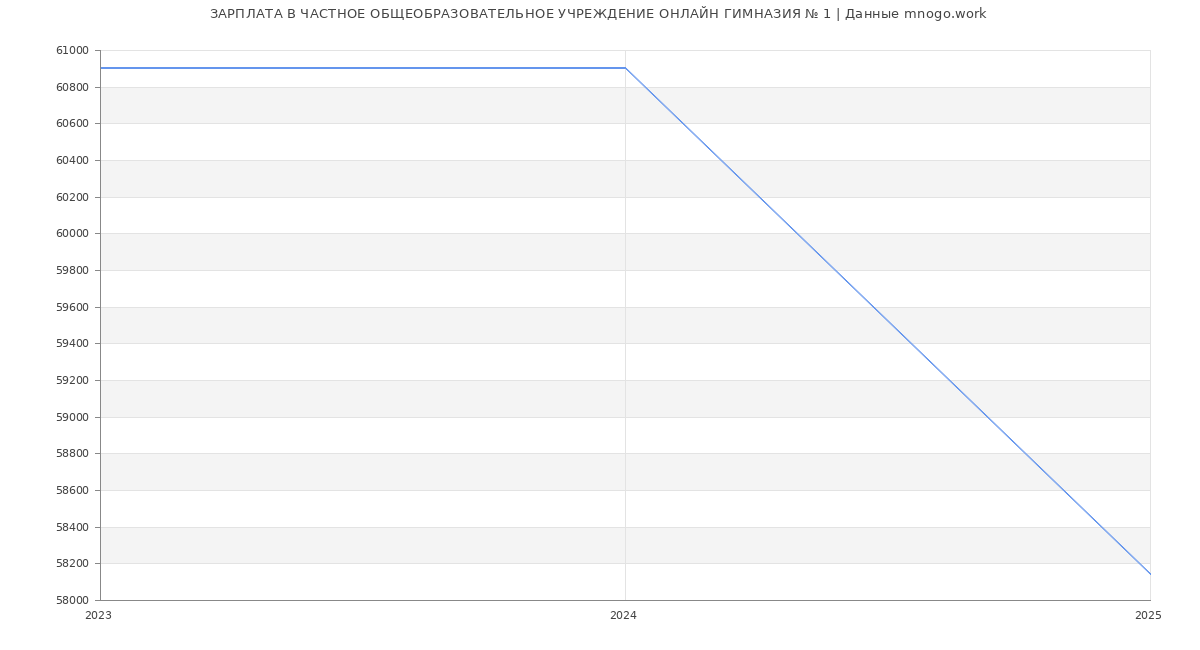
Task: Click the 60200 y-axis label
Action: click(x=72, y=198)
